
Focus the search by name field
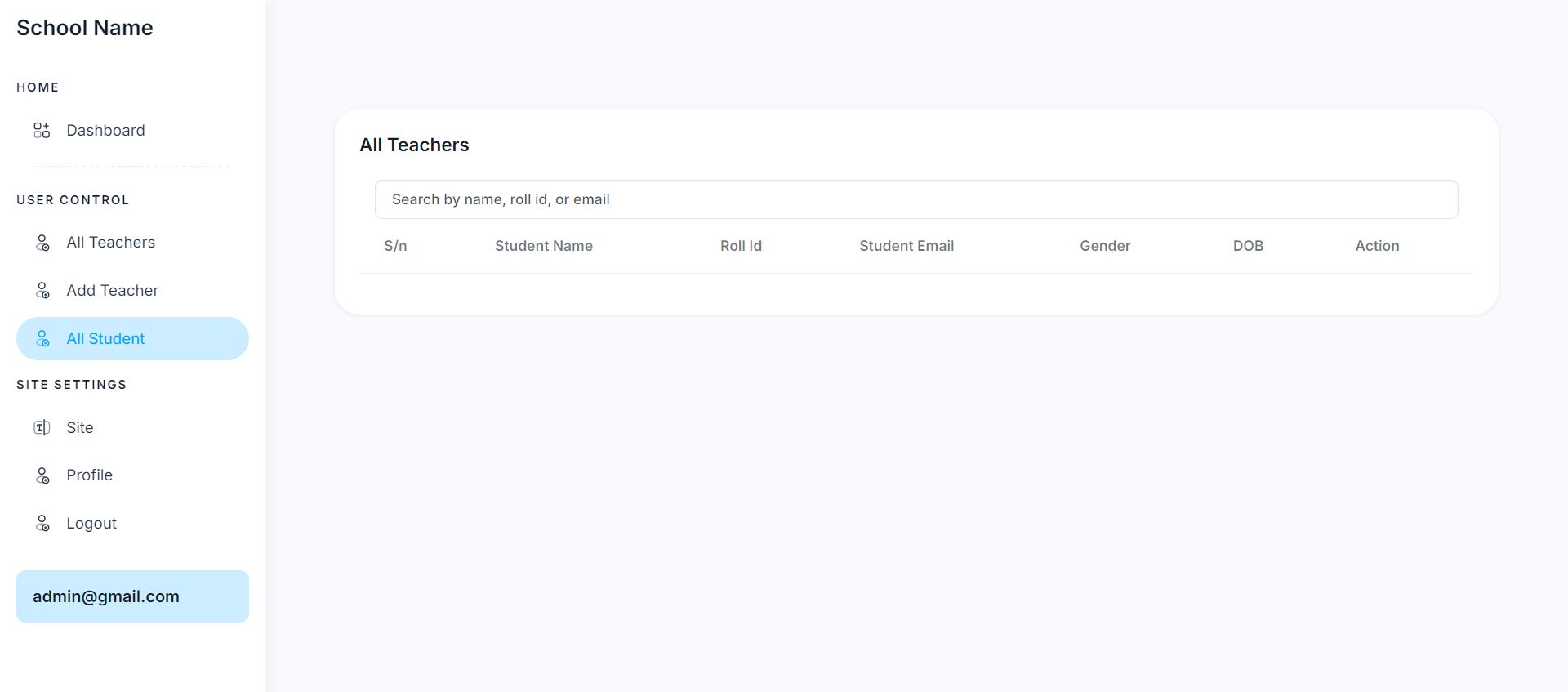click(915, 199)
